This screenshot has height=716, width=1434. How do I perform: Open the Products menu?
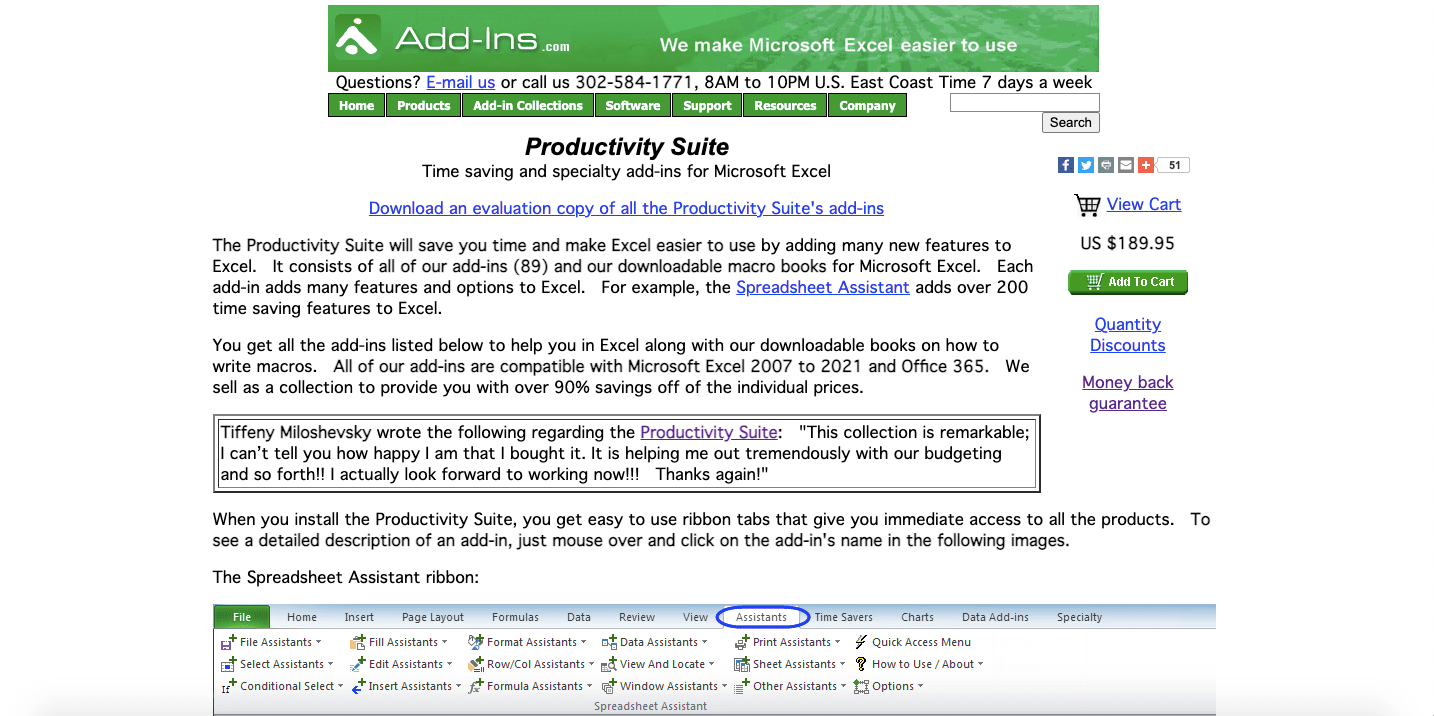(423, 105)
